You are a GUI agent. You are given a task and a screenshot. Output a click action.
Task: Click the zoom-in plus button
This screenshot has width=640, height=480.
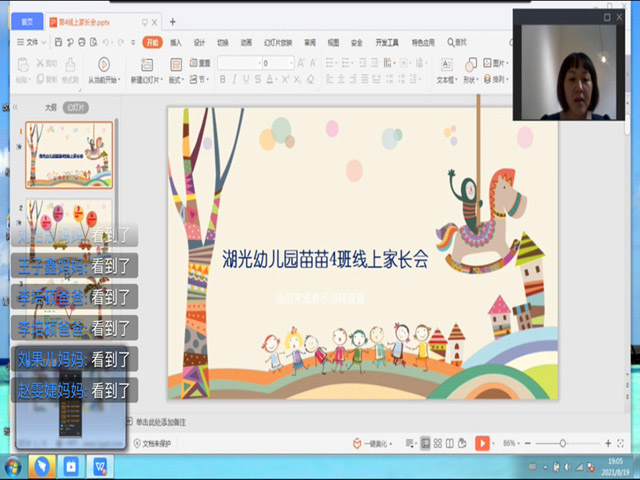point(608,443)
